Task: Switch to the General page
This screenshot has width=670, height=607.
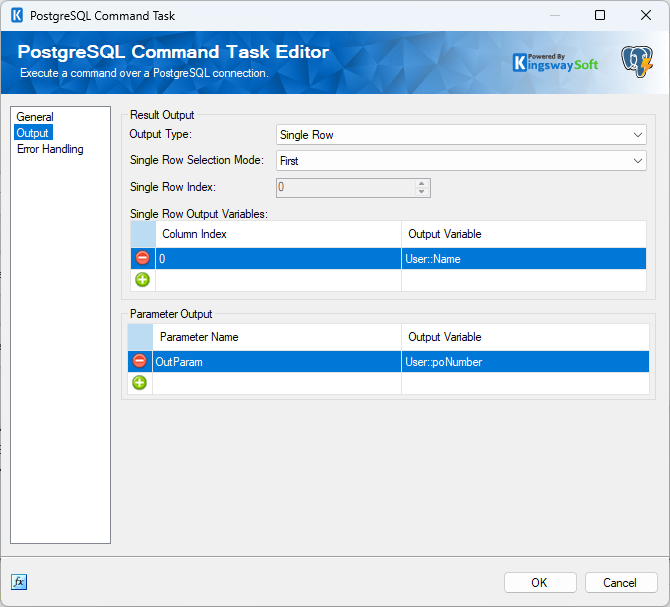Action: [x=35, y=117]
